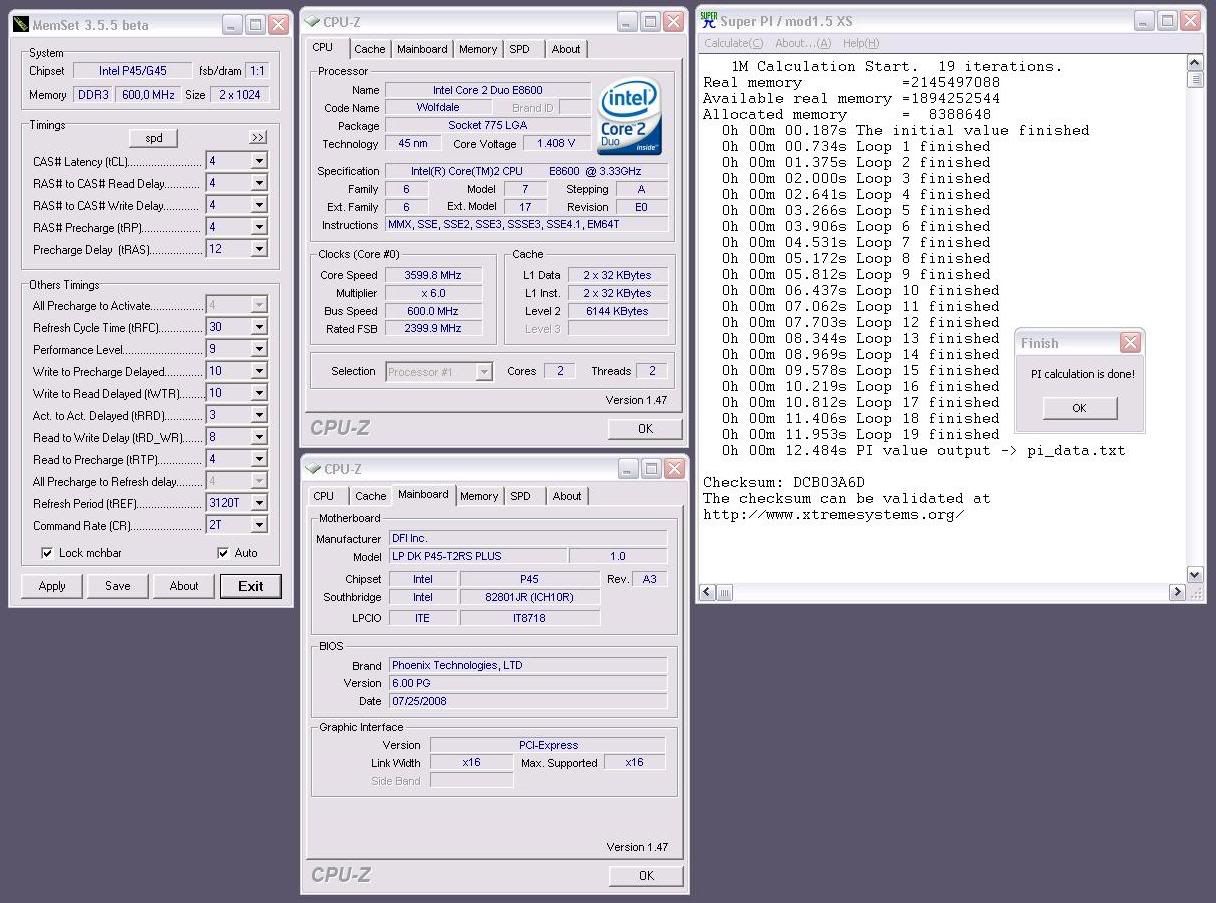Open the Refresh Cycle Time (tRFC) dropdown
1216x903 pixels.
click(x=259, y=327)
